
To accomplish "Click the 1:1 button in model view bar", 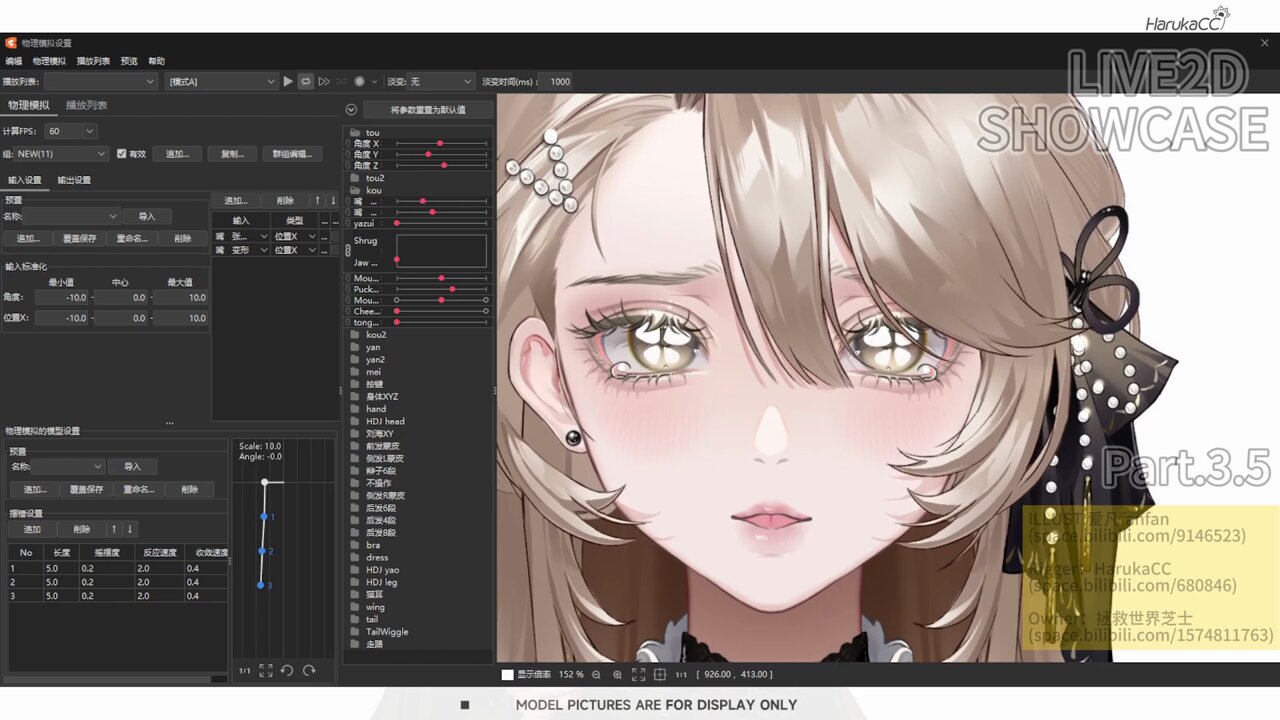I will (681, 675).
